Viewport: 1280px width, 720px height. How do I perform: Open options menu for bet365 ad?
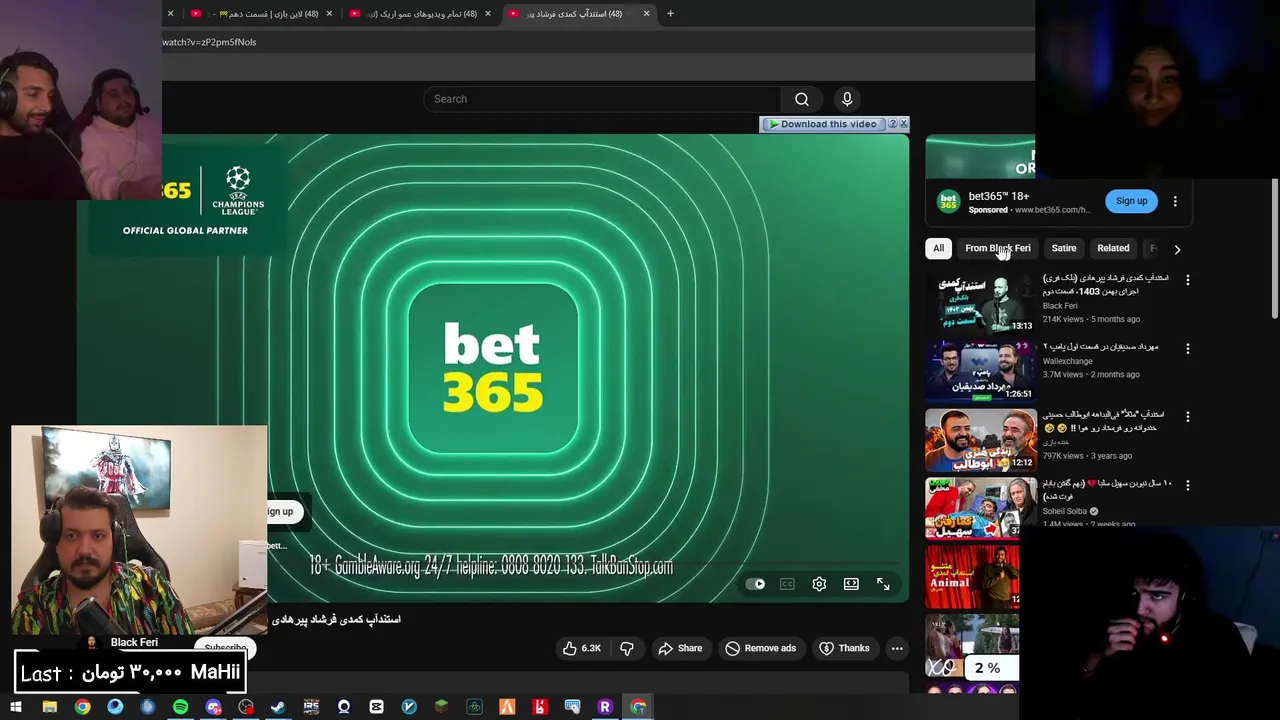1175,201
